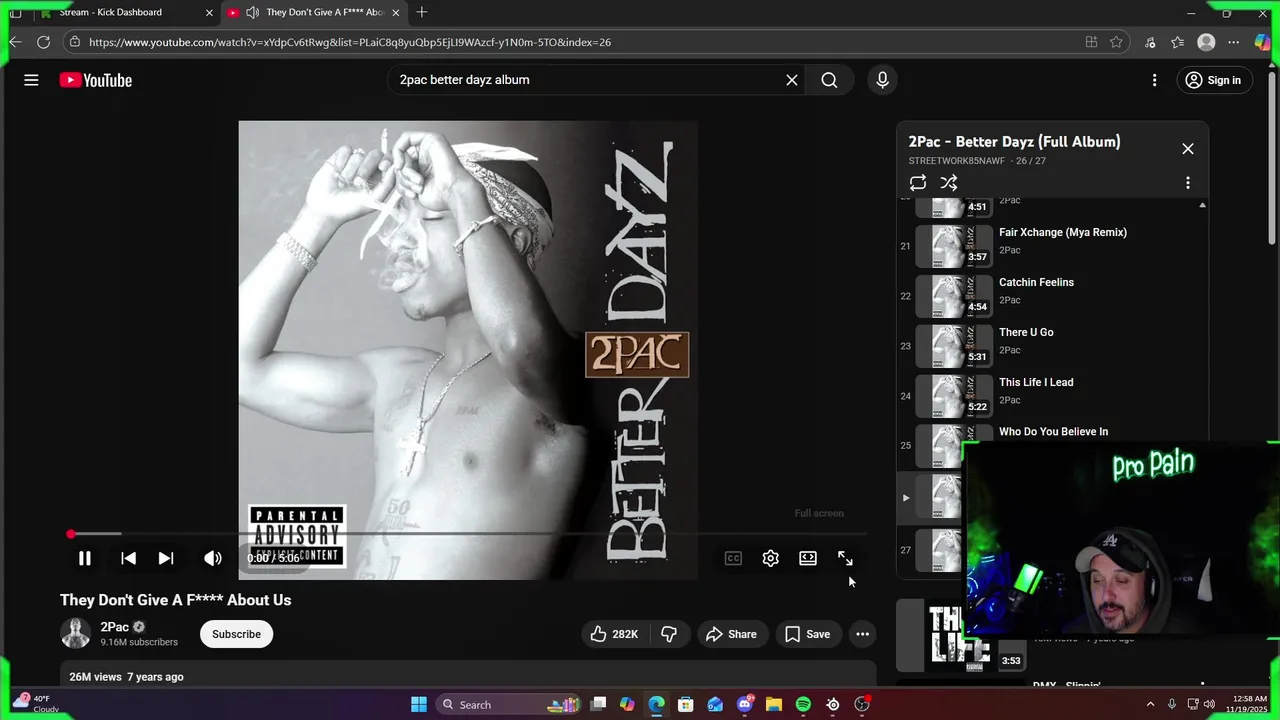Run search with the magnifier button
Image resolution: width=1280 pixels, height=720 pixels.
pos(829,80)
